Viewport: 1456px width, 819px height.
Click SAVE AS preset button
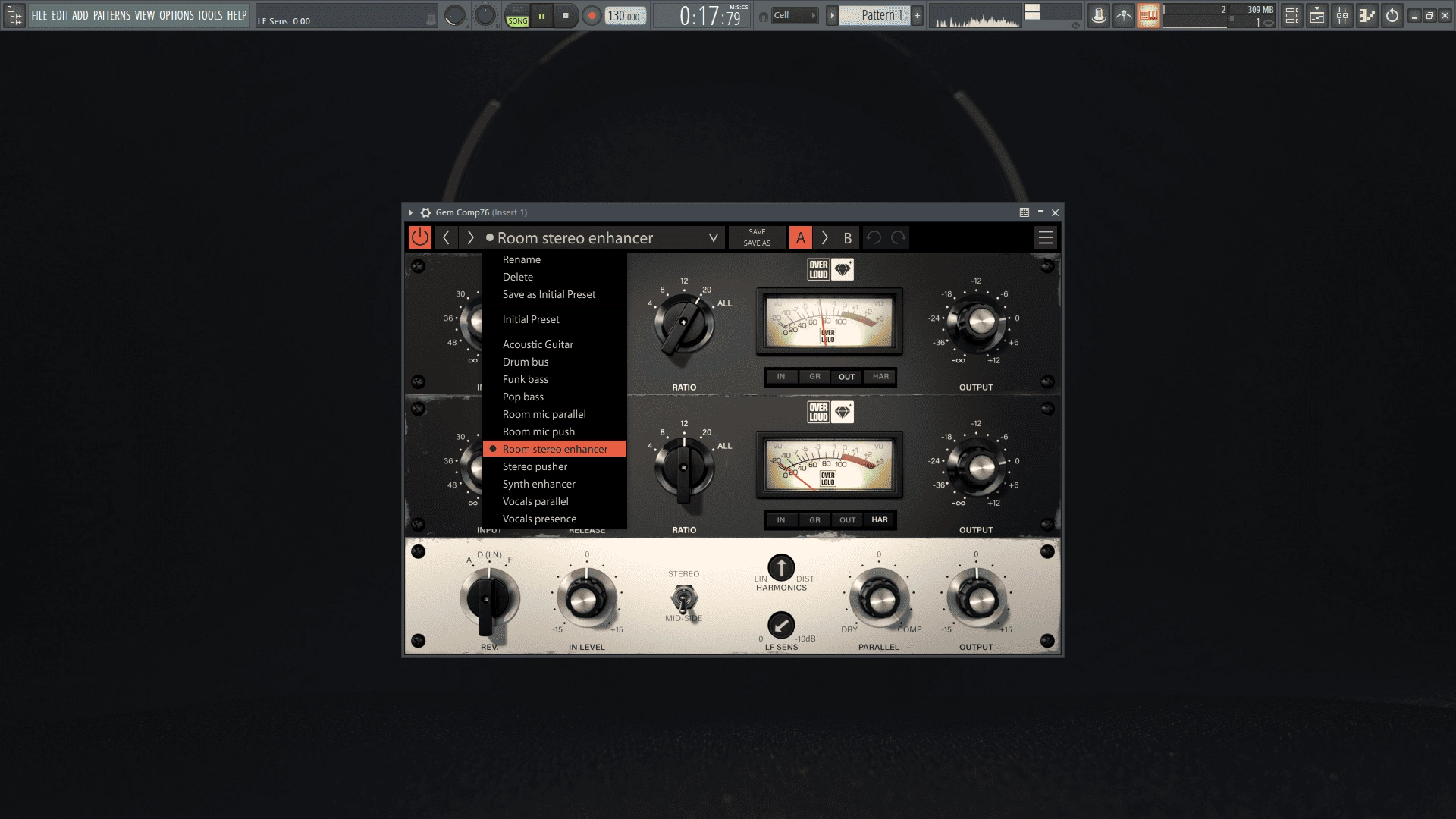coord(757,243)
